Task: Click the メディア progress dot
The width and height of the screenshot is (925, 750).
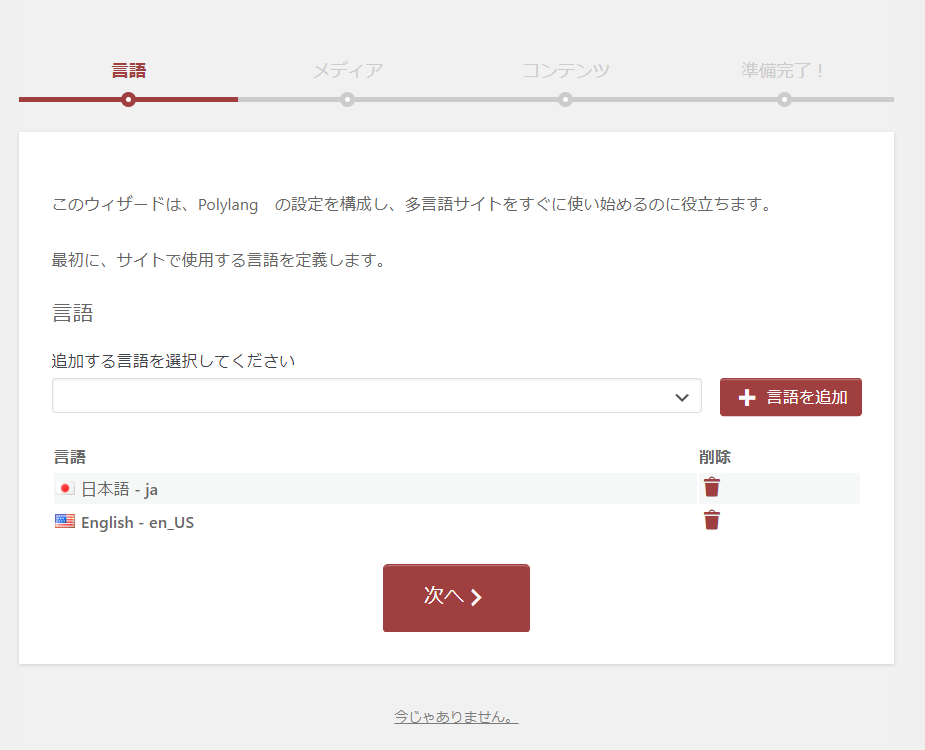Action: 347,99
